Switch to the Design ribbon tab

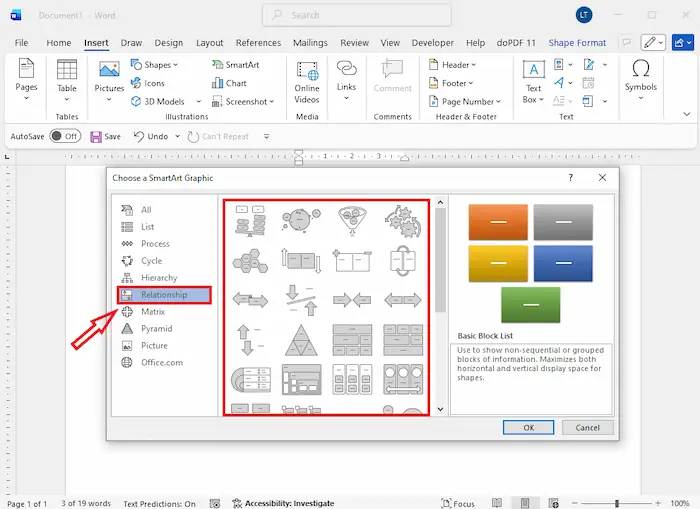(x=169, y=43)
